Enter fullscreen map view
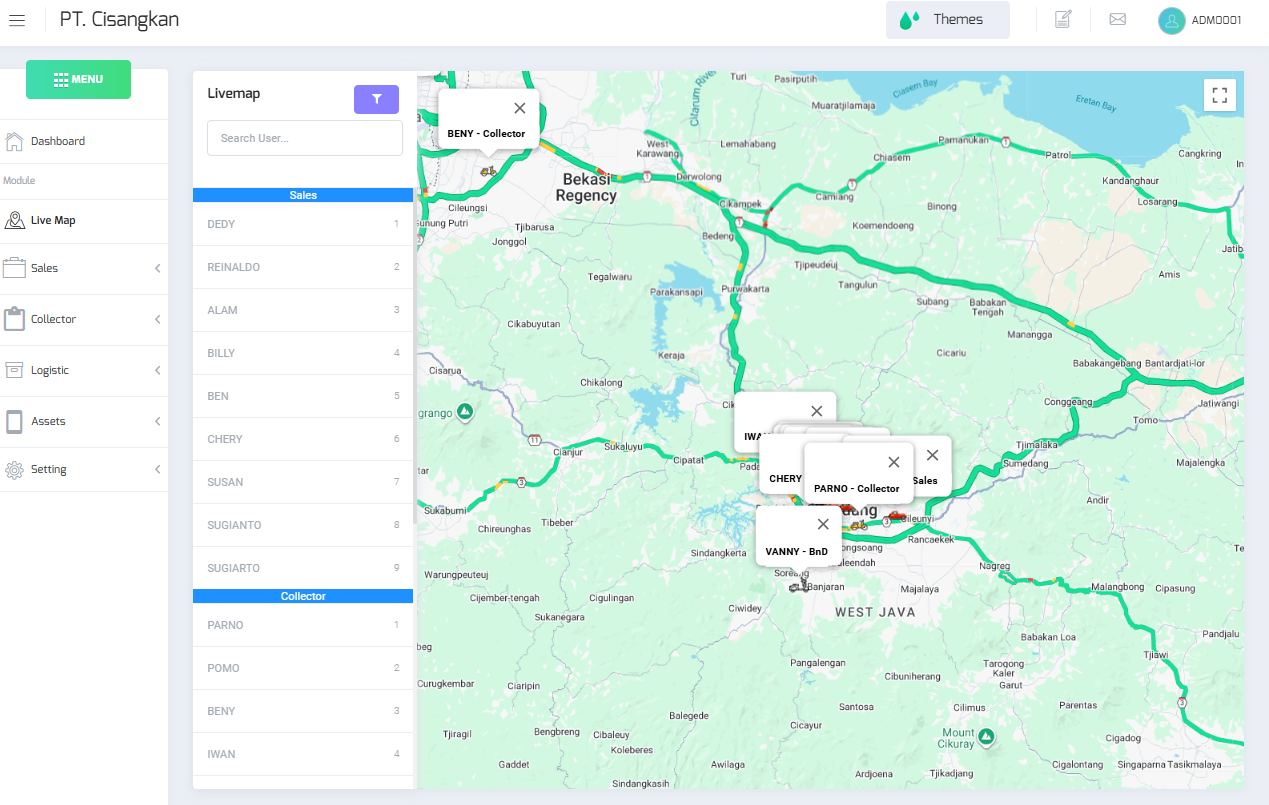This screenshot has height=805, width=1269. pos(1219,95)
